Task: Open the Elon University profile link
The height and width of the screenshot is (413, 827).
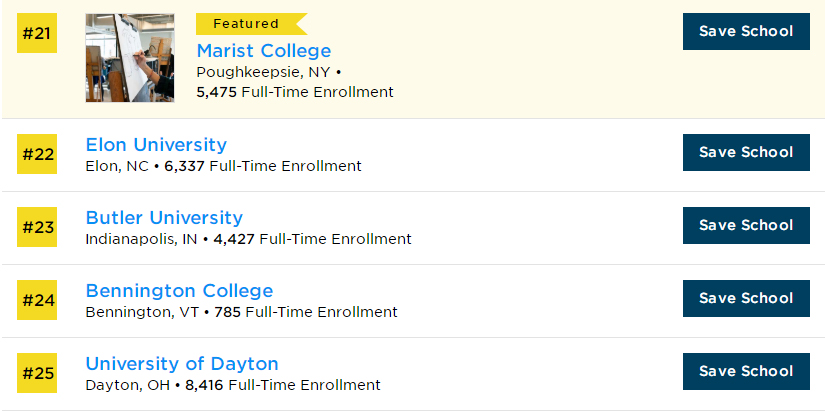Action: (x=156, y=145)
